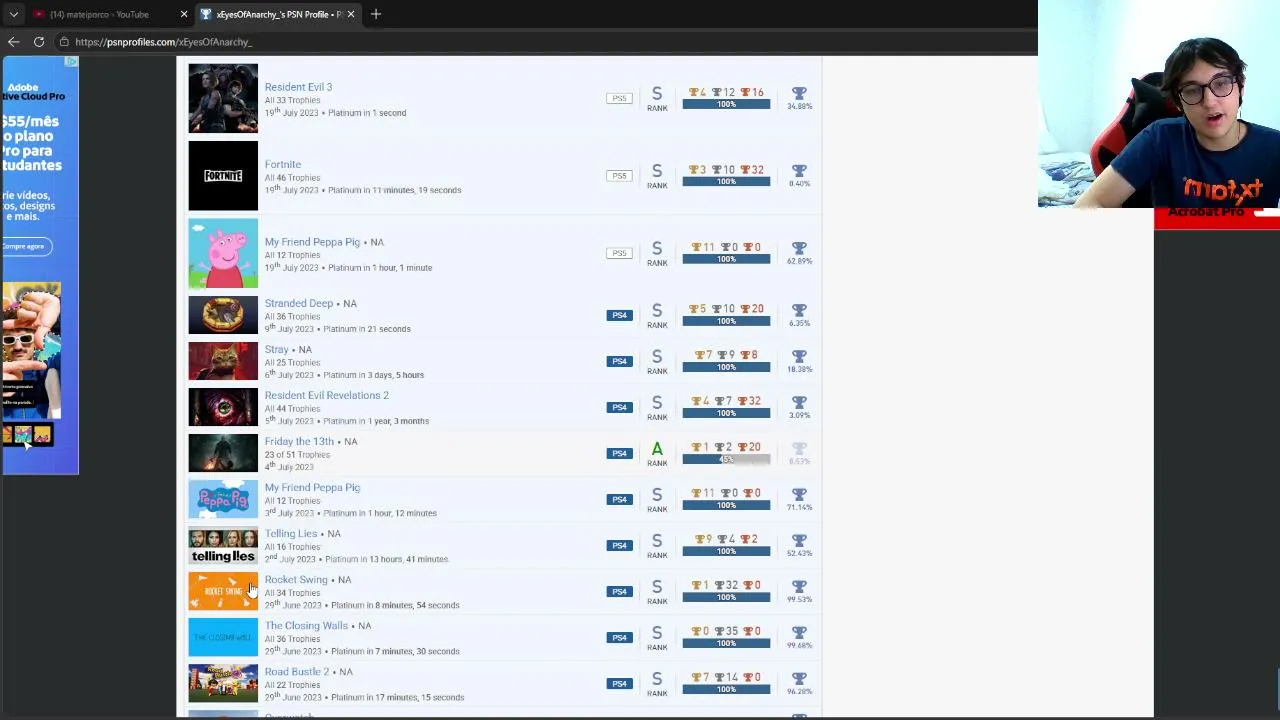
Task: Open the Stranded Deep game link
Action: click(x=299, y=303)
